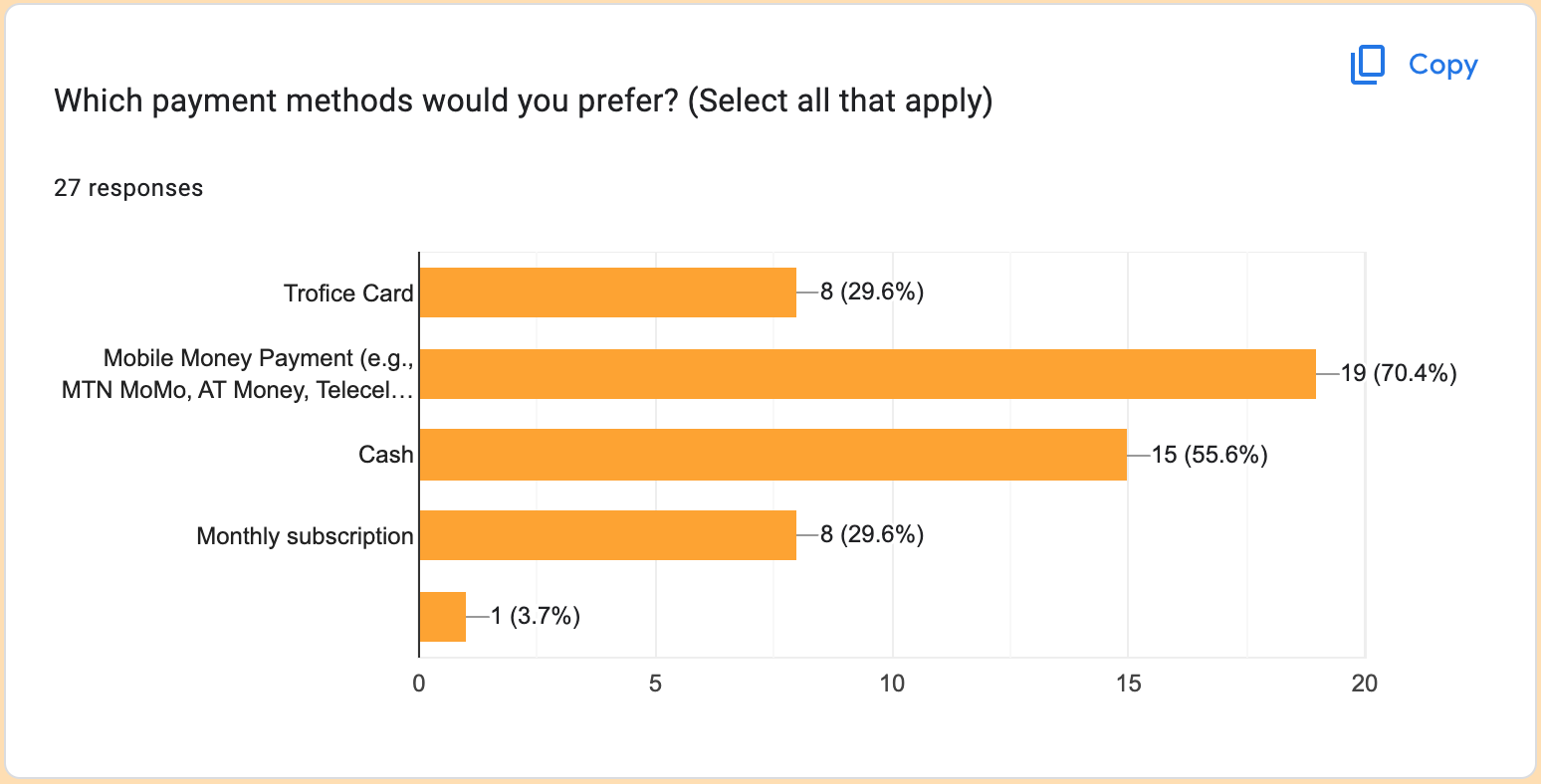Select the 15 (55.6%) value label
Screen dimensions: 1541x784
coord(1210,455)
